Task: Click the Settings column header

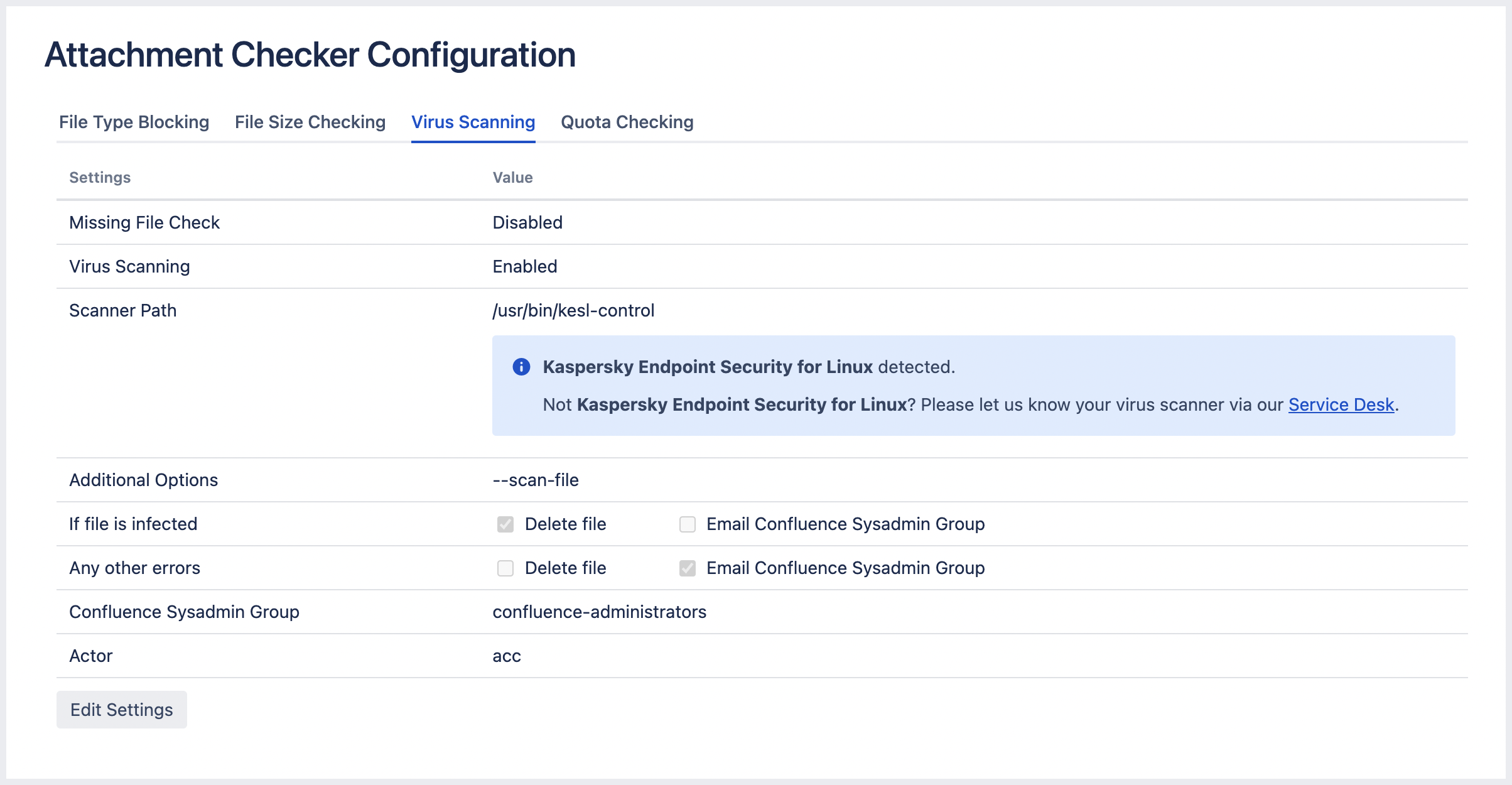Action: coord(100,178)
